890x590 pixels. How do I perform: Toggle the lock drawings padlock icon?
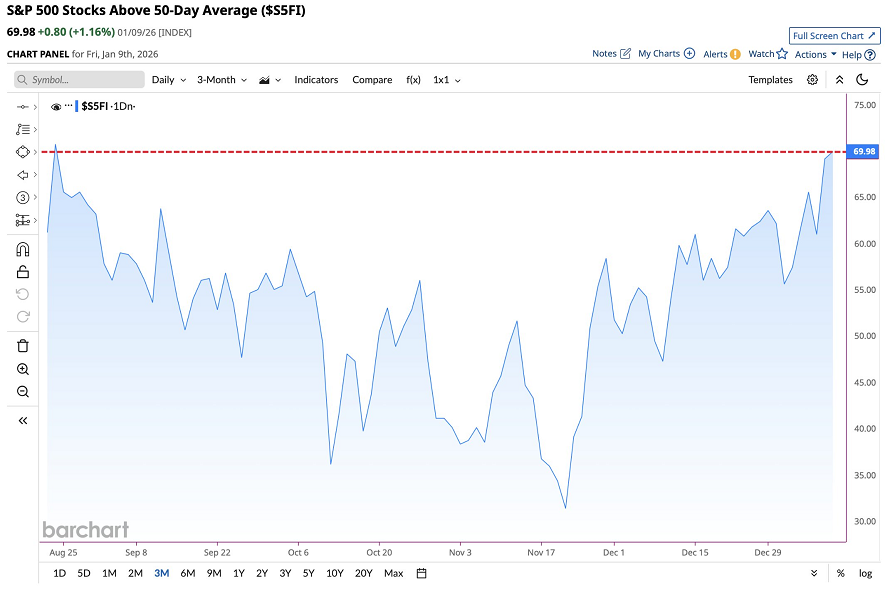[23, 271]
